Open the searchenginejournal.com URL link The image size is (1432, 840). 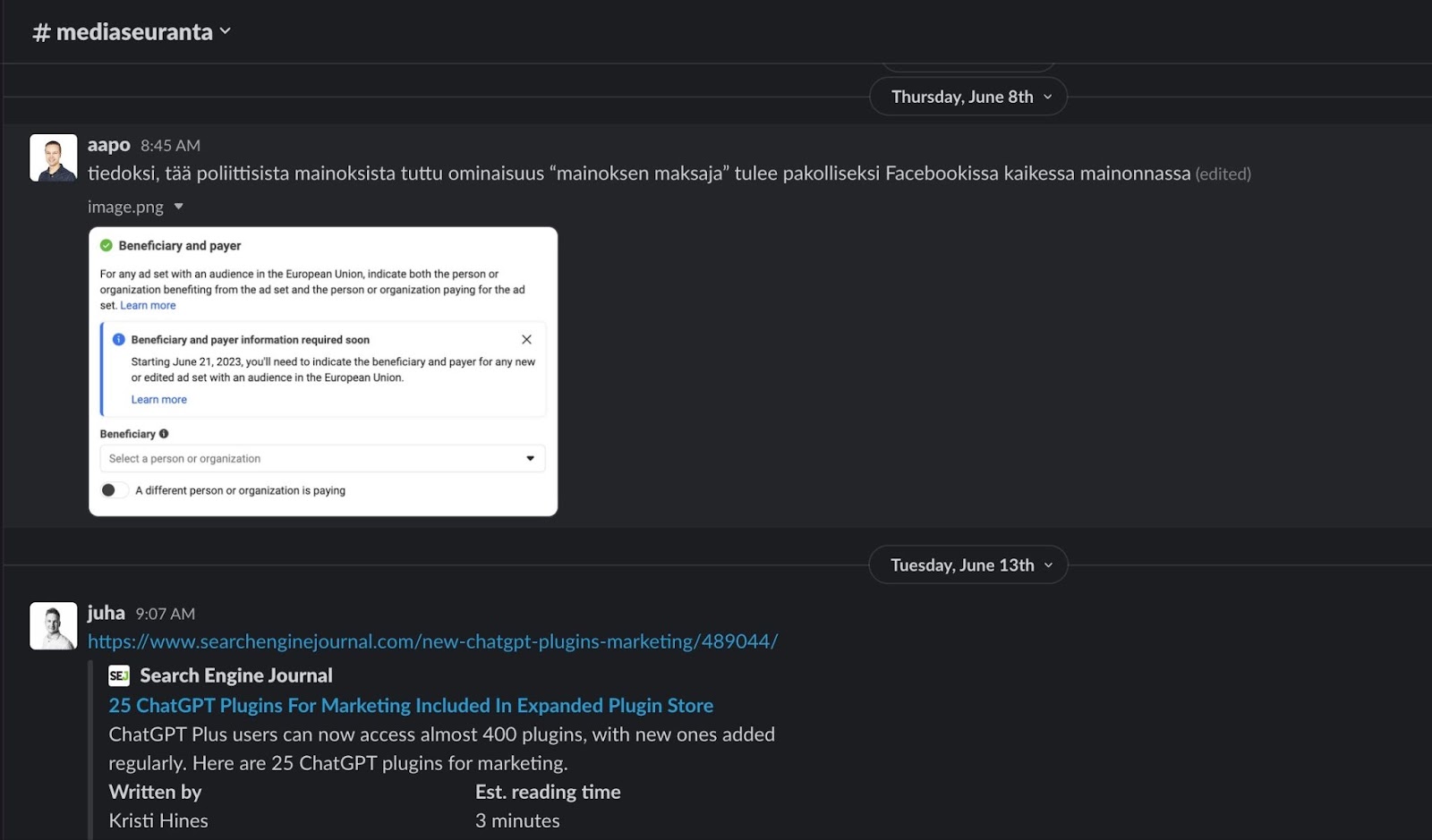point(432,641)
